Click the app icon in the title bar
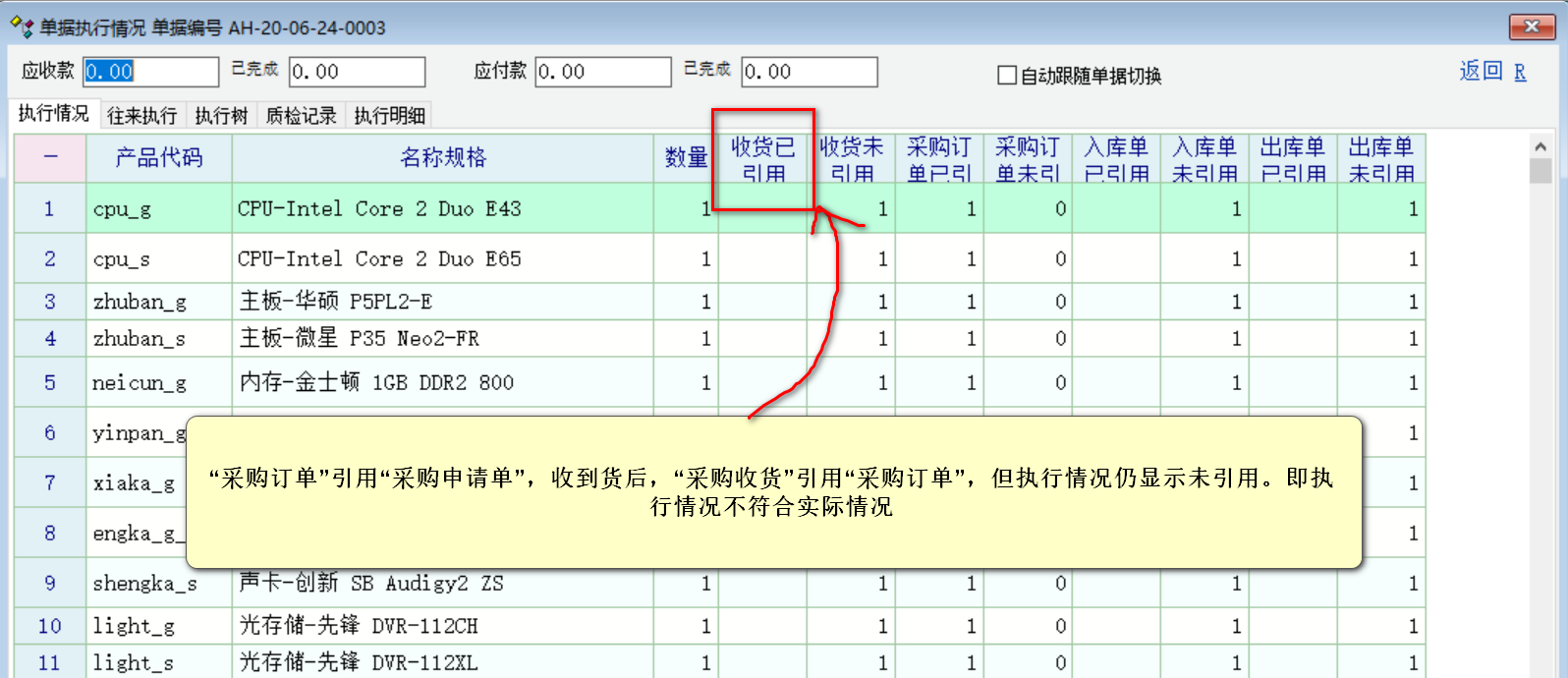The width and height of the screenshot is (1568, 678). tap(22, 28)
